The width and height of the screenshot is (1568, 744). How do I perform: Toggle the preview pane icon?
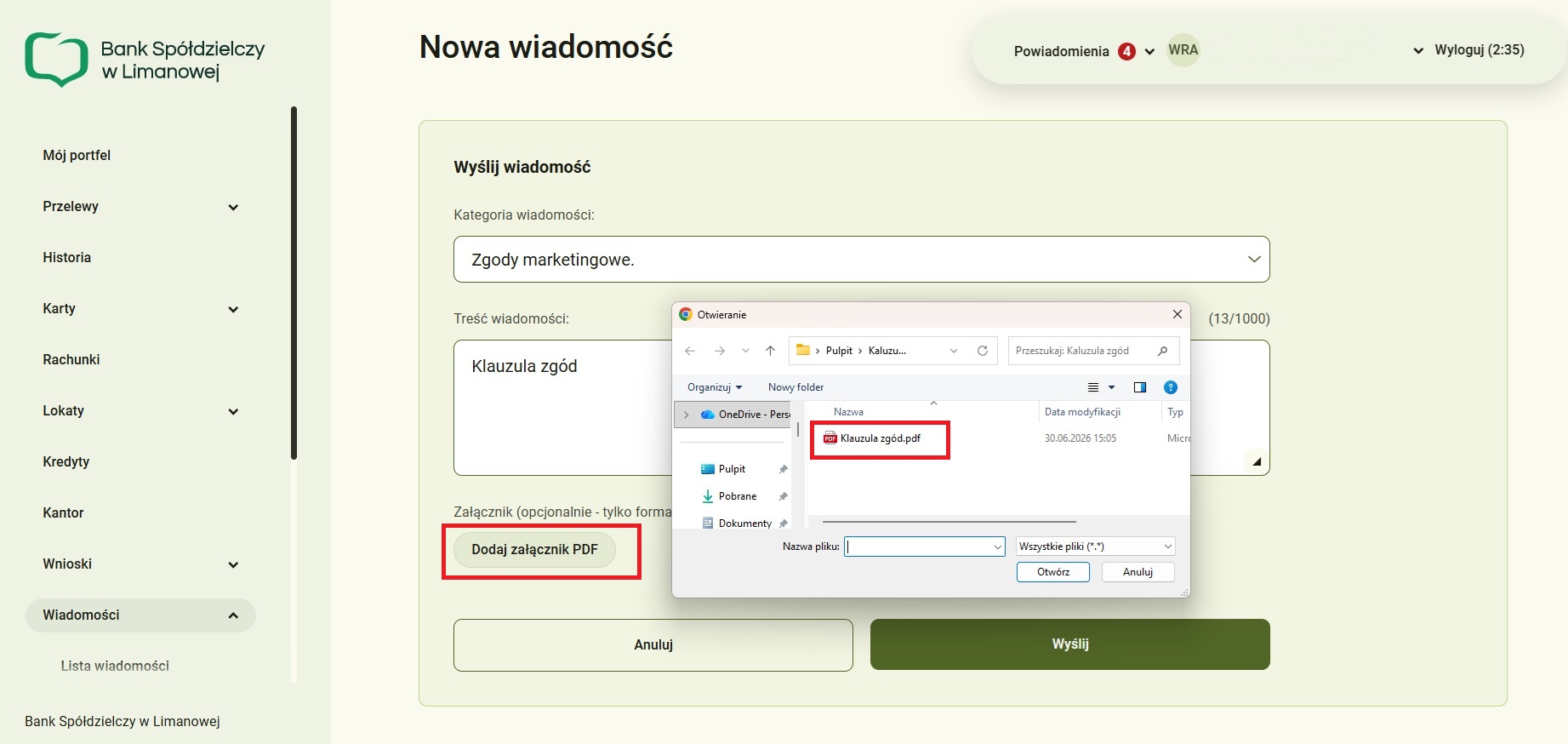click(1140, 387)
